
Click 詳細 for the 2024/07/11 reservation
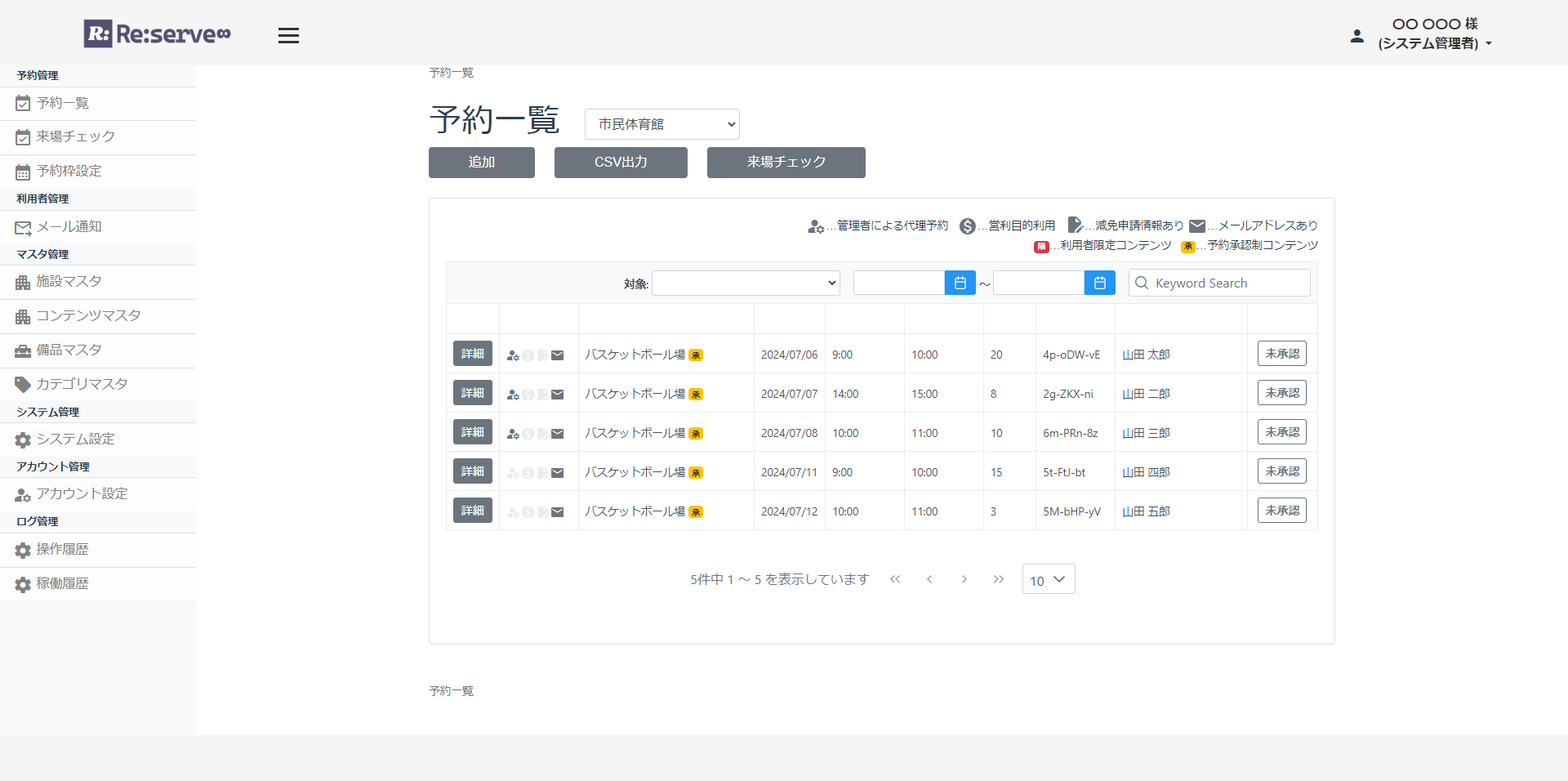tap(472, 471)
